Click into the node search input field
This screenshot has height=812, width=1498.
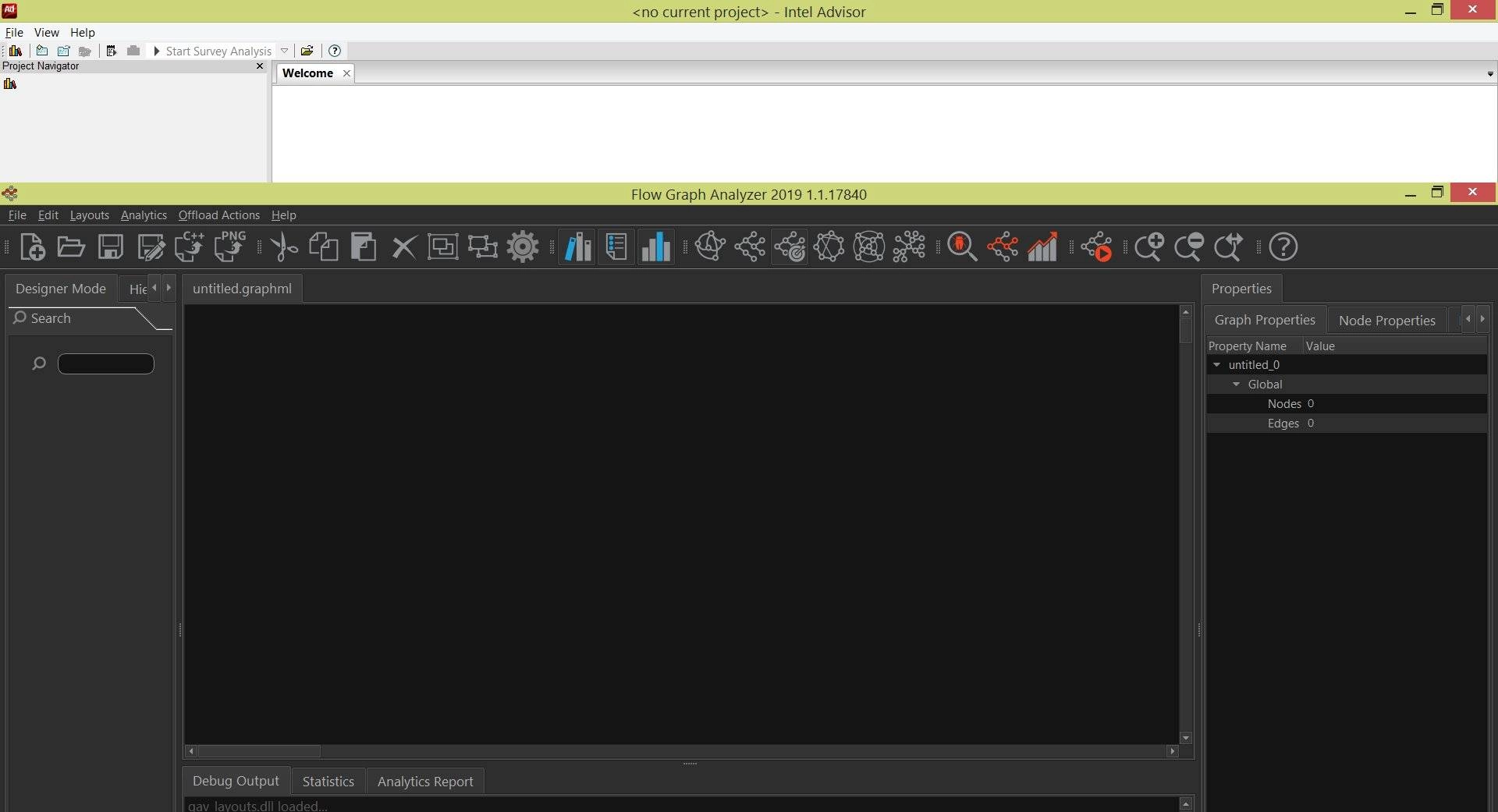(x=106, y=363)
